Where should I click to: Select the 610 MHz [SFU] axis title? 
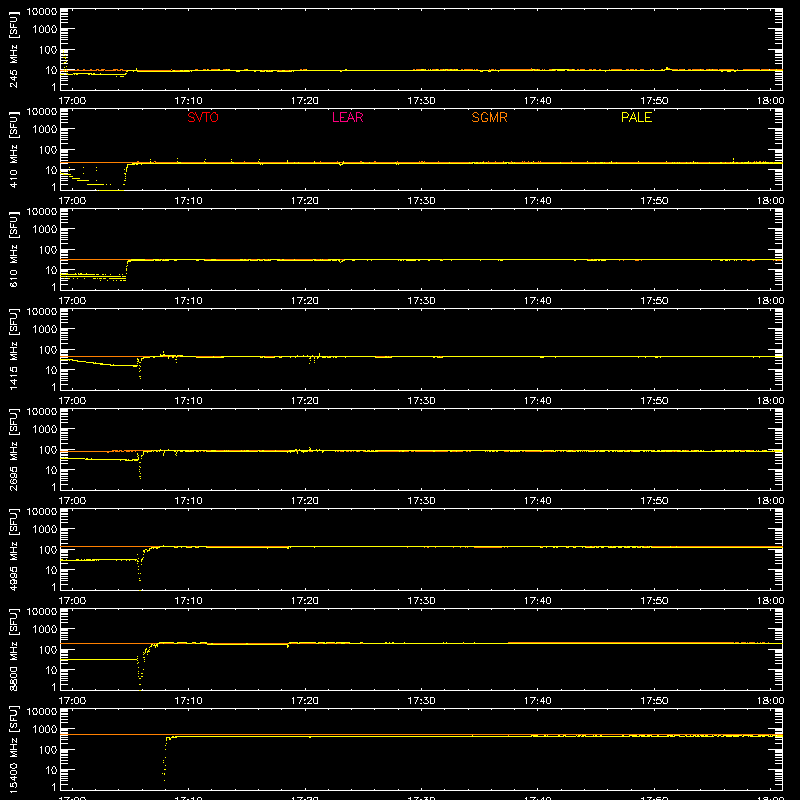click(14, 250)
